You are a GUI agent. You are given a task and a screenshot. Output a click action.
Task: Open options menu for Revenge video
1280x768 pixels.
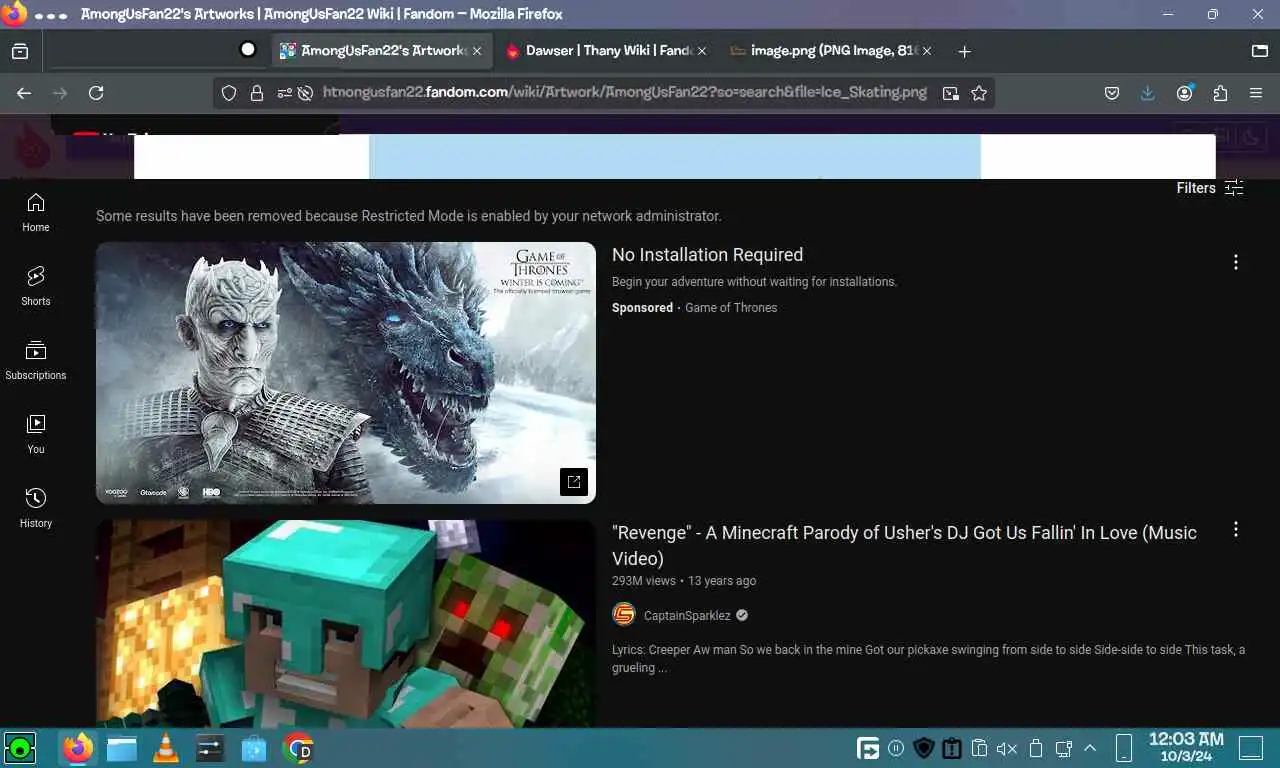click(x=1236, y=529)
